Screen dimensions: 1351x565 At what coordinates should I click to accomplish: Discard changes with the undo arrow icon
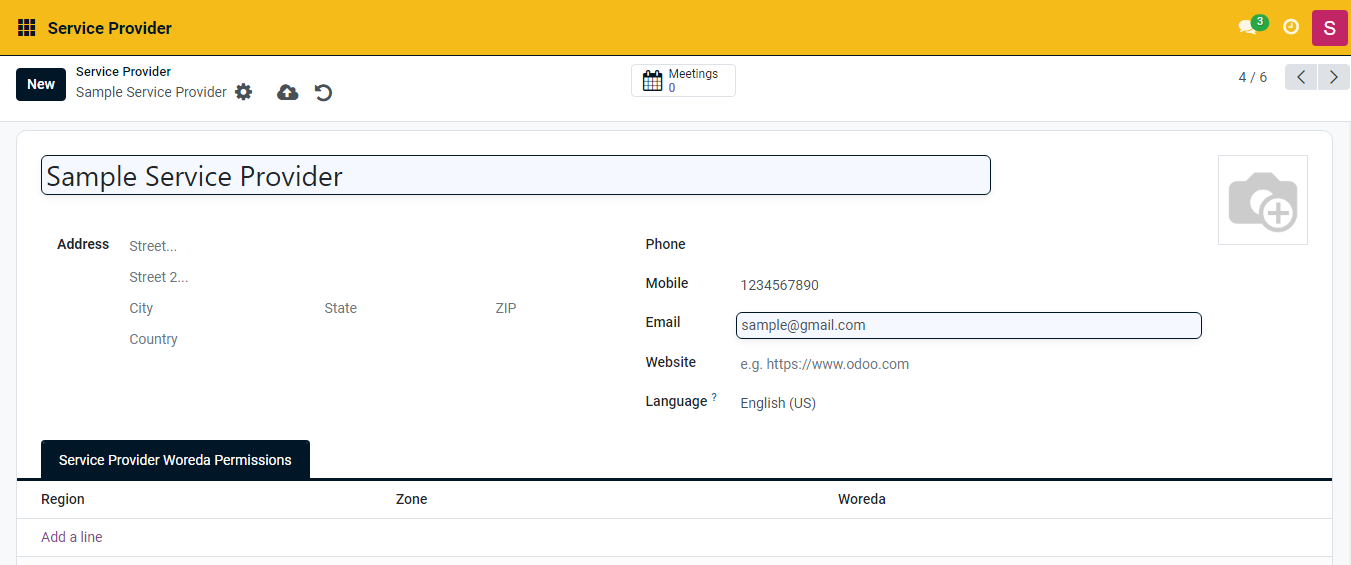323,93
